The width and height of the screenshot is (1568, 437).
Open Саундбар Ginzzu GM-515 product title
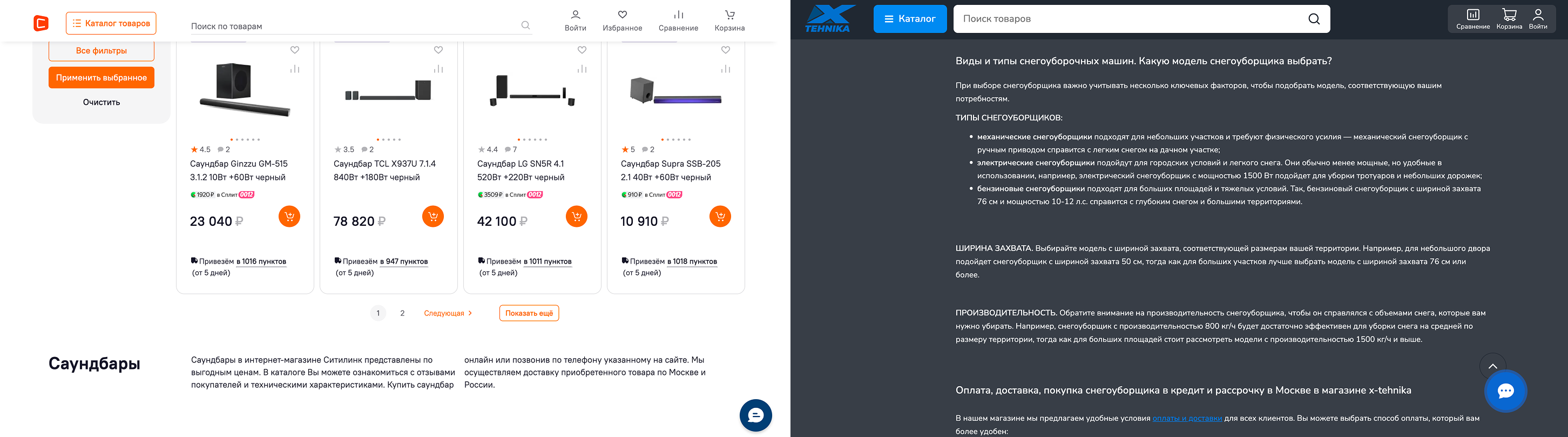(239, 170)
